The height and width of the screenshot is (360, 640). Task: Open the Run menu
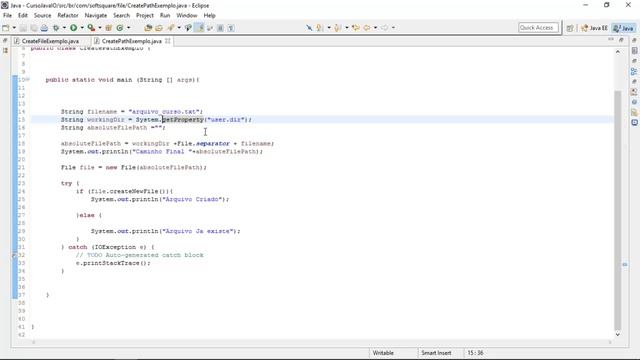tap(165, 16)
